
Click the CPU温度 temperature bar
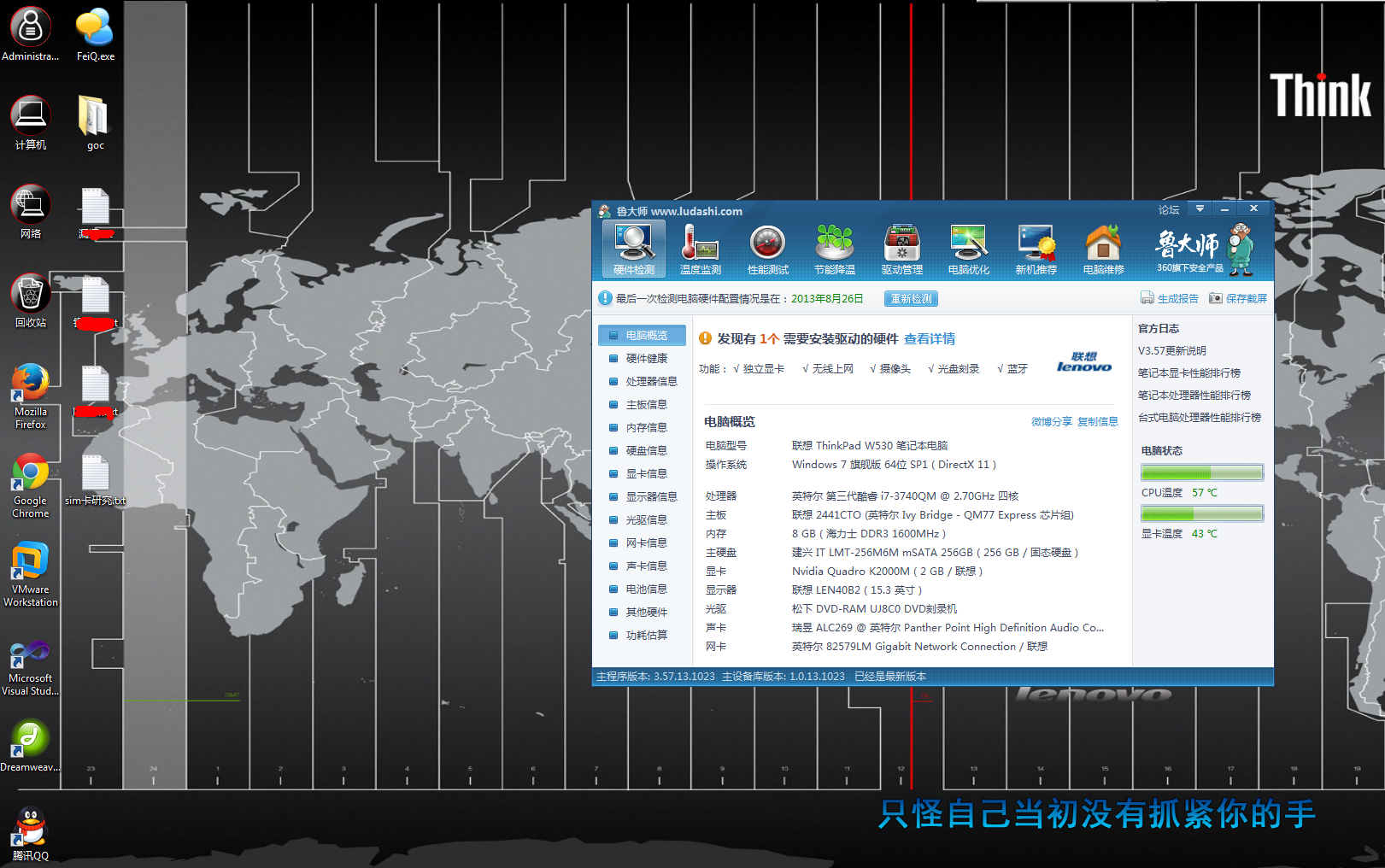pos(1202,472)
